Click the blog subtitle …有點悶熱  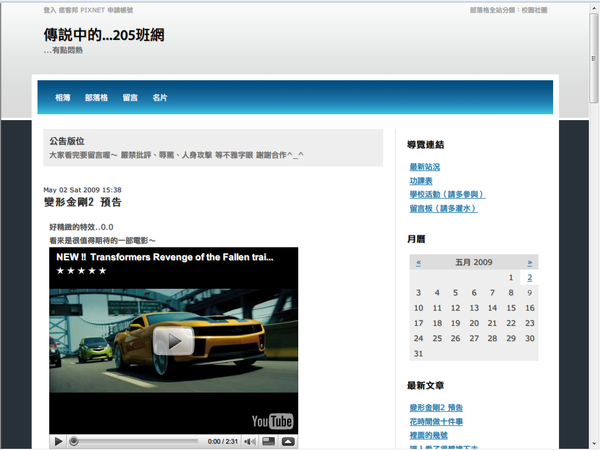63,50
